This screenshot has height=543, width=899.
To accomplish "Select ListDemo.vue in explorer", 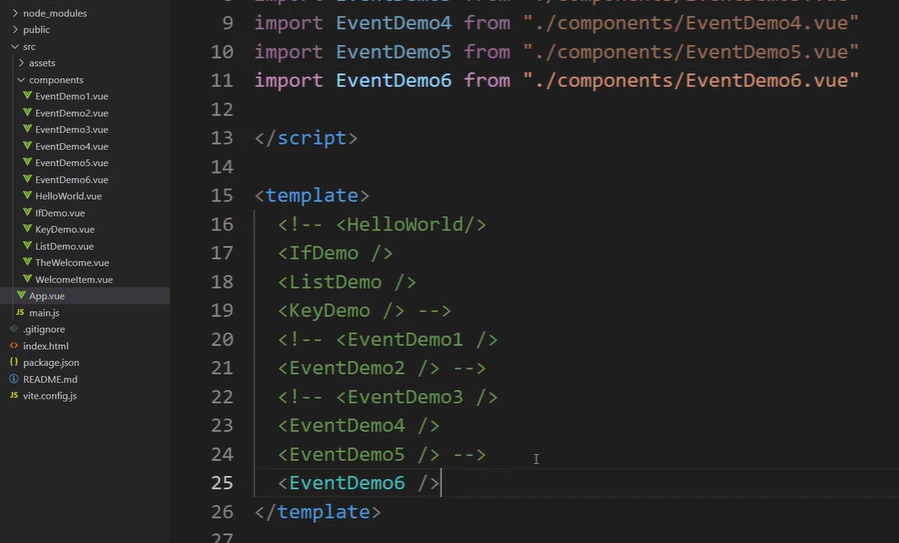I will [64, 246].
